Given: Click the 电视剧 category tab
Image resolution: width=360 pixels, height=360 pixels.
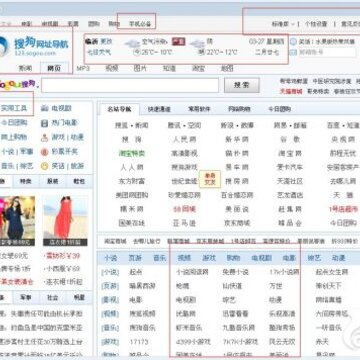Looking at the screenshot, I should coord(261,258).
